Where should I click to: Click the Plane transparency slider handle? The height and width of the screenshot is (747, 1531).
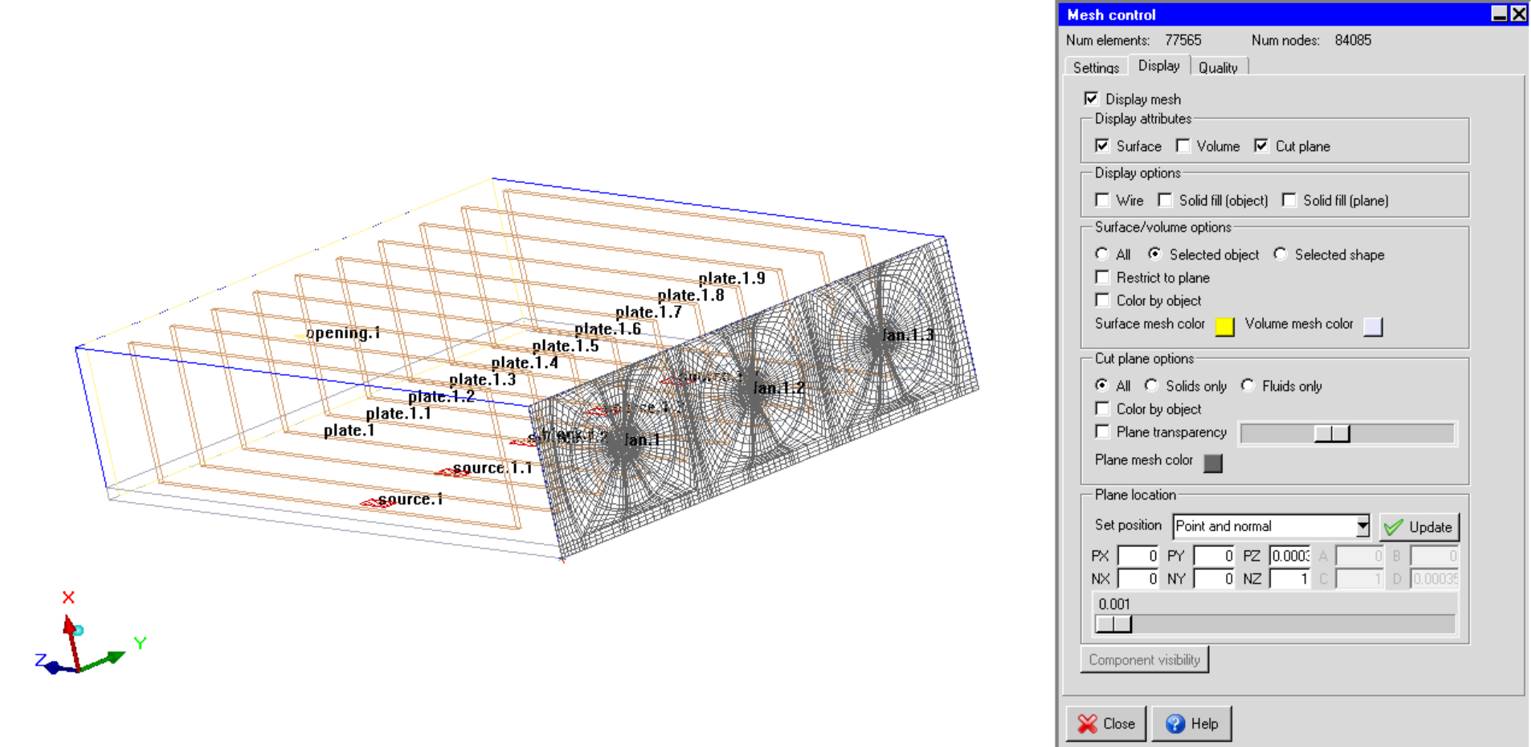[1332, 433]
